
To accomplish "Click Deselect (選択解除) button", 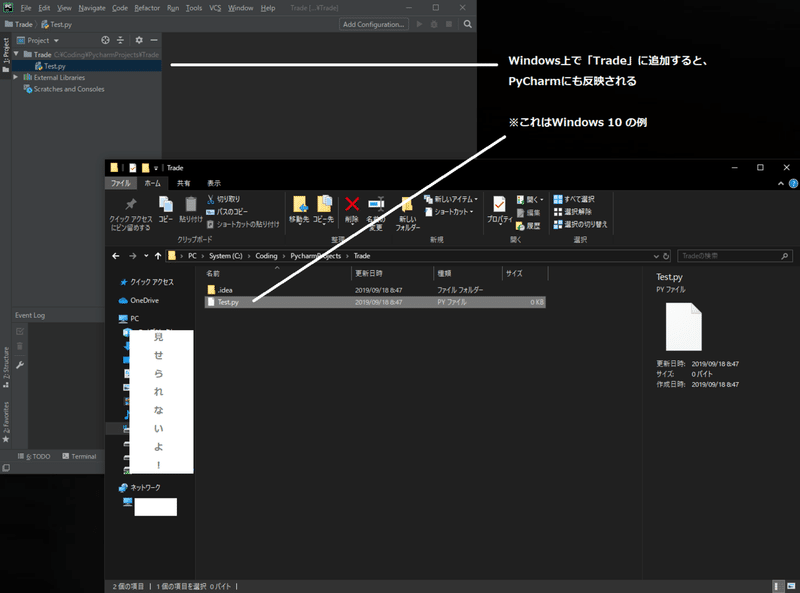I will click(572, 211).
